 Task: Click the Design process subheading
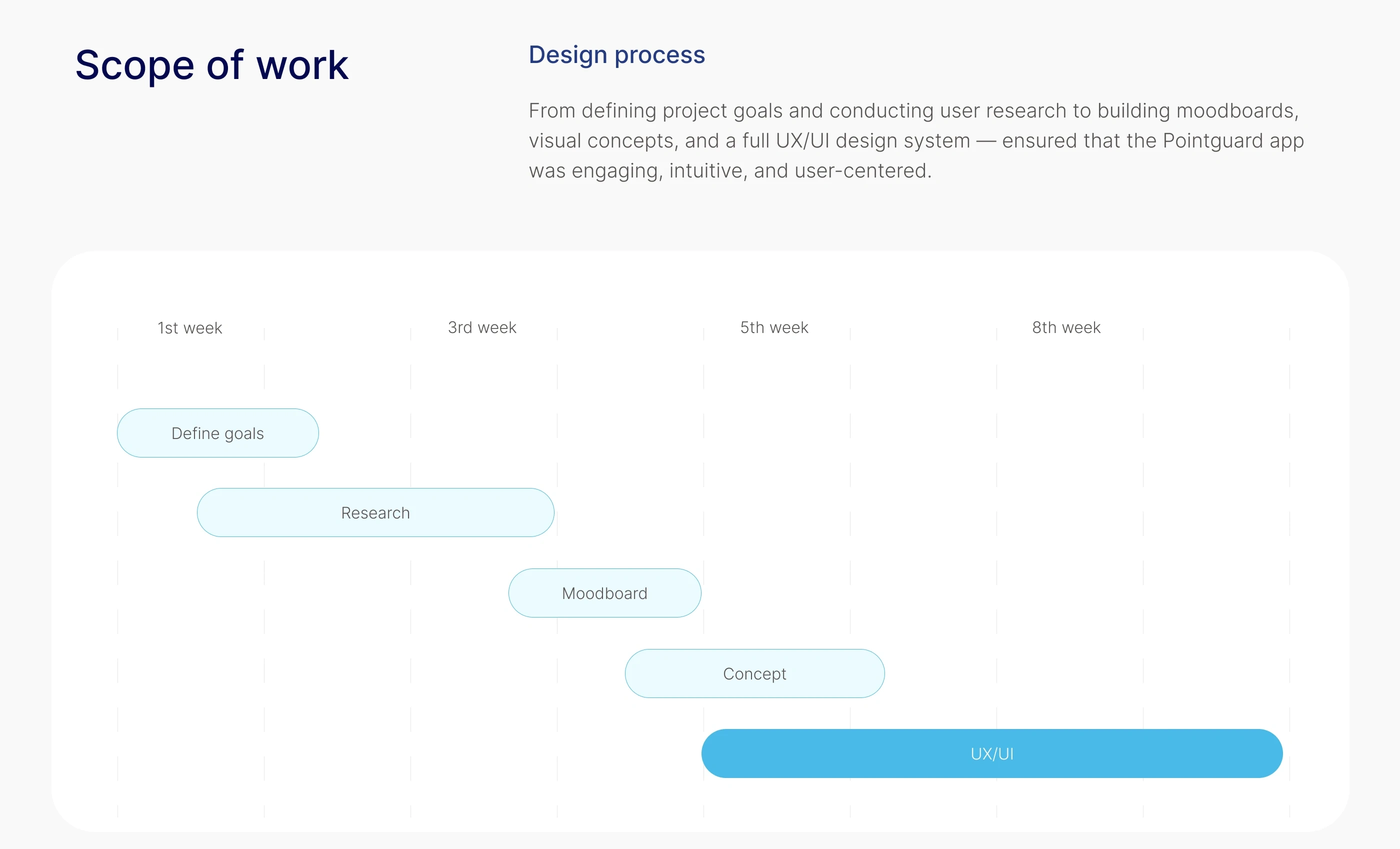tap(616, 54)
